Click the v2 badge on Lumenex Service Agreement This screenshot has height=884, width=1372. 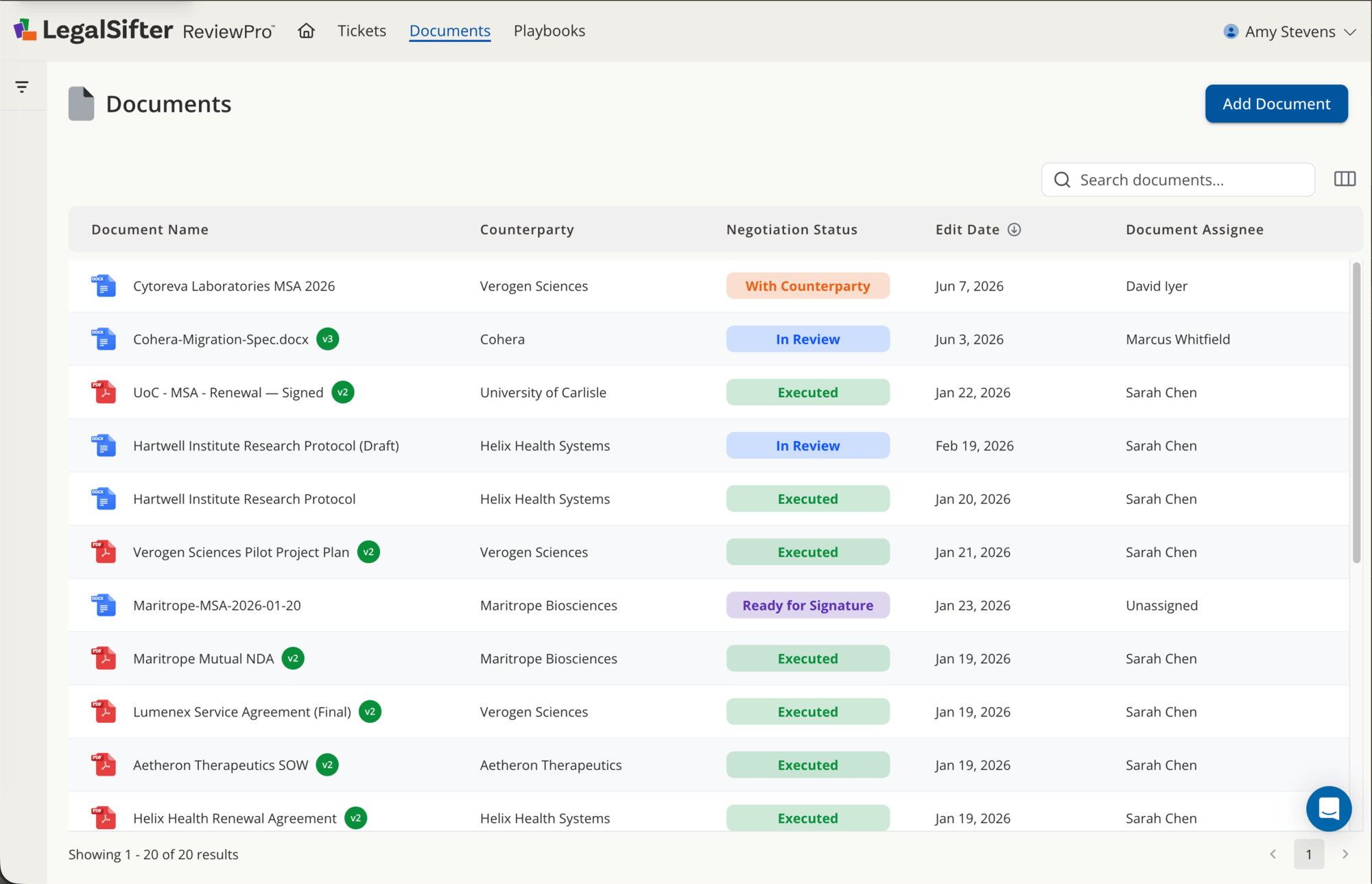pos(370,712)
